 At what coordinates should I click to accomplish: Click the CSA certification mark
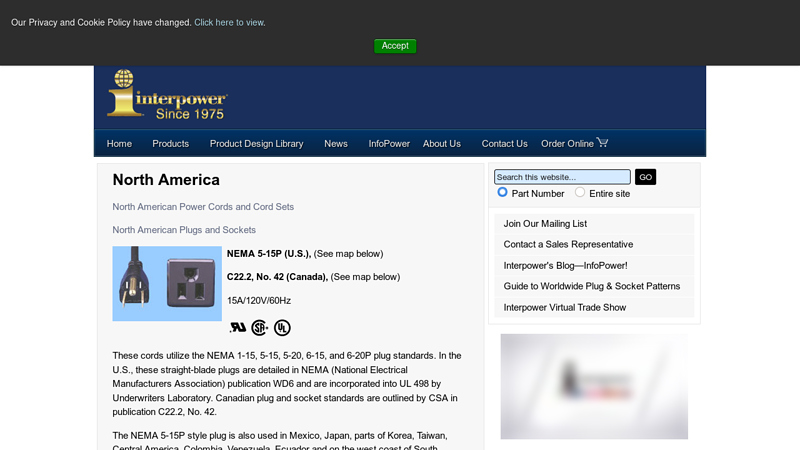(x=260, y=327)
